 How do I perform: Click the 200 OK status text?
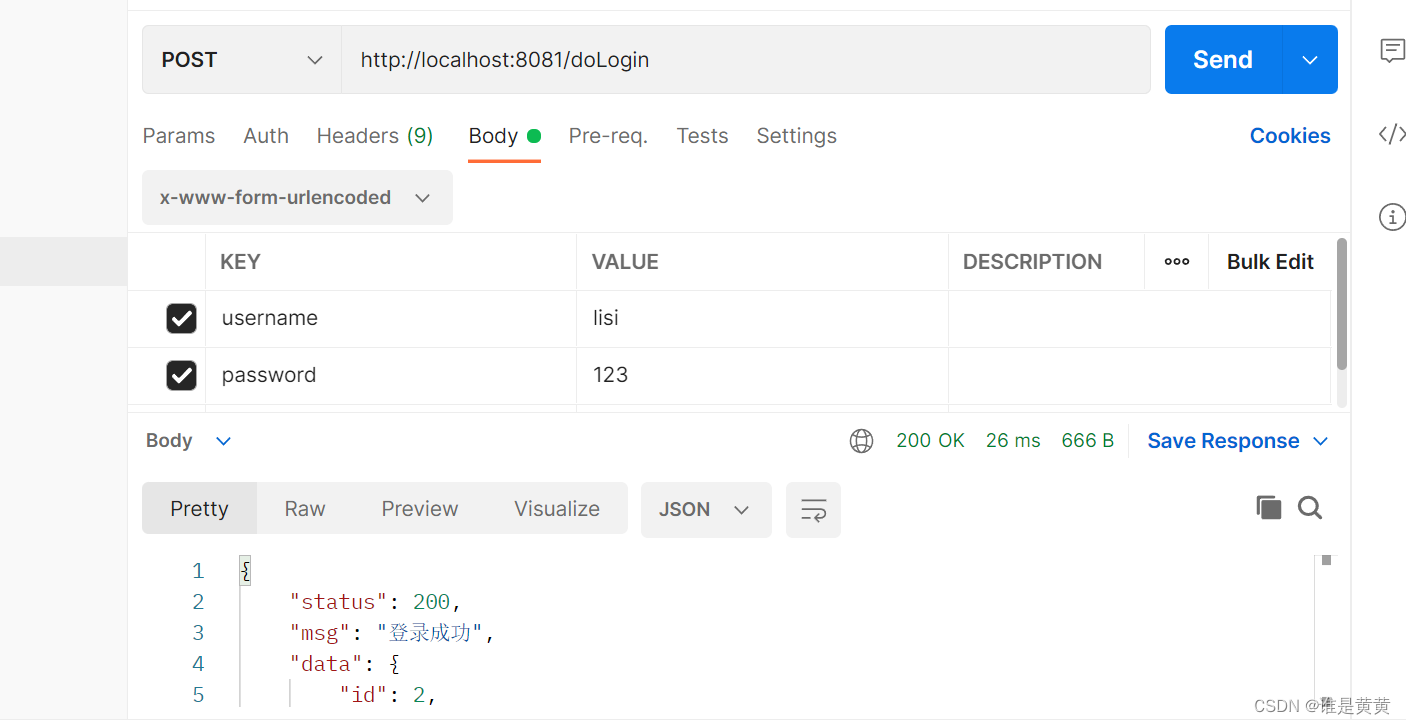point(930,441)
